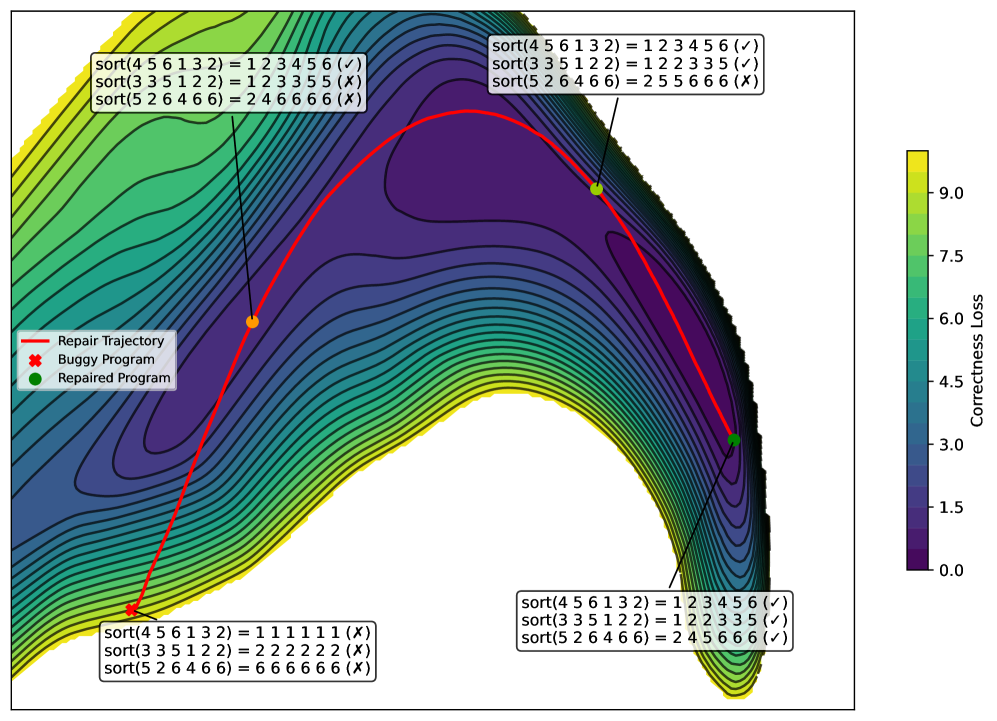Click the 7.5 tick label on the colorbar
Screen dimensions: 997x721
(x=951, y=256)
